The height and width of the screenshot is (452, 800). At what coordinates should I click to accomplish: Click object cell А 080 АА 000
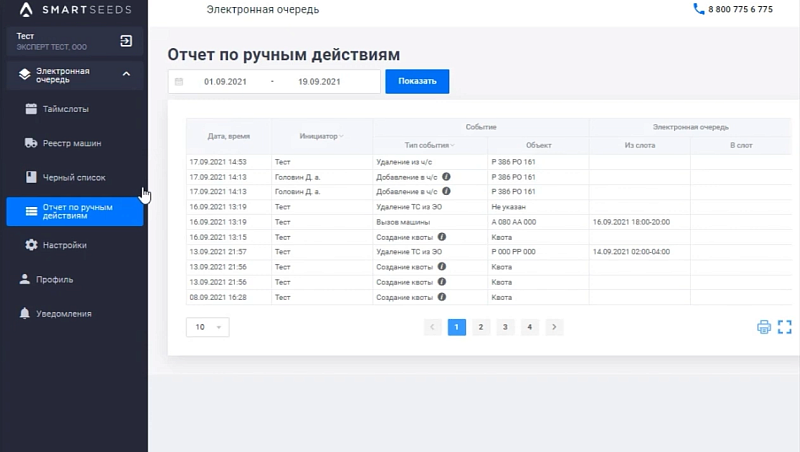pyautogui.click(x=538, y=222)
